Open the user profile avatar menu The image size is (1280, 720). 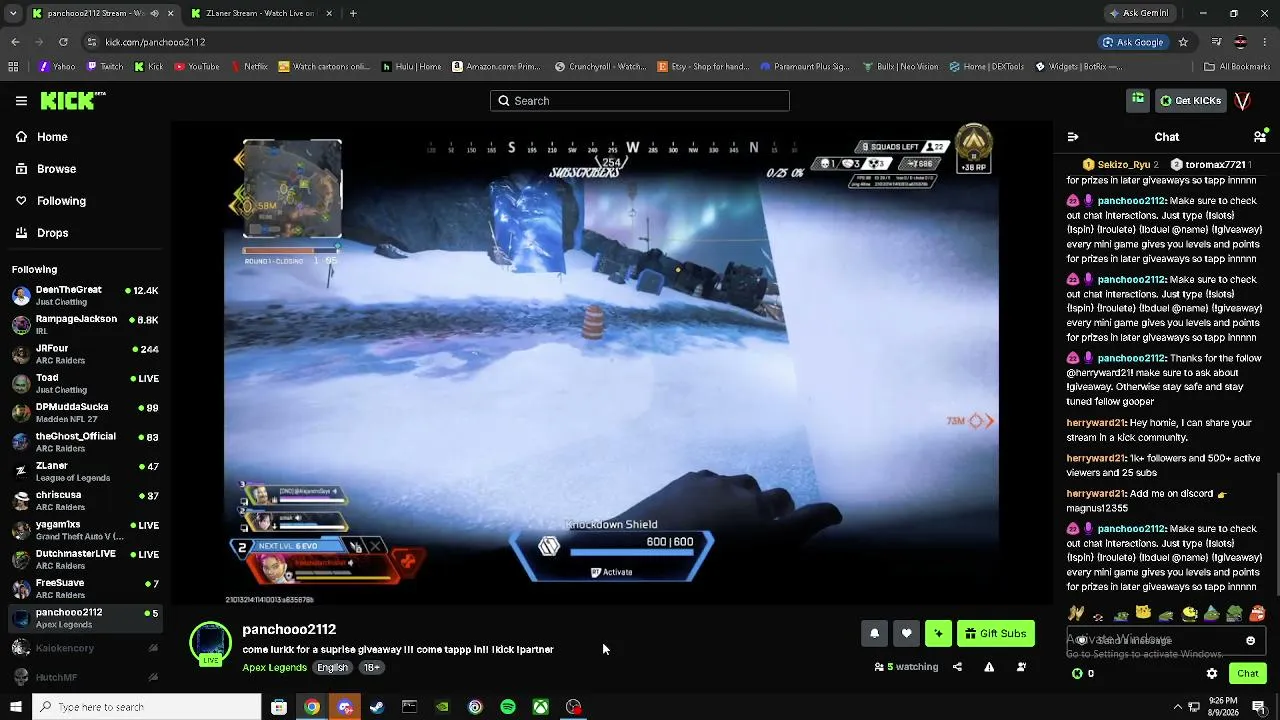(1243, 101)
